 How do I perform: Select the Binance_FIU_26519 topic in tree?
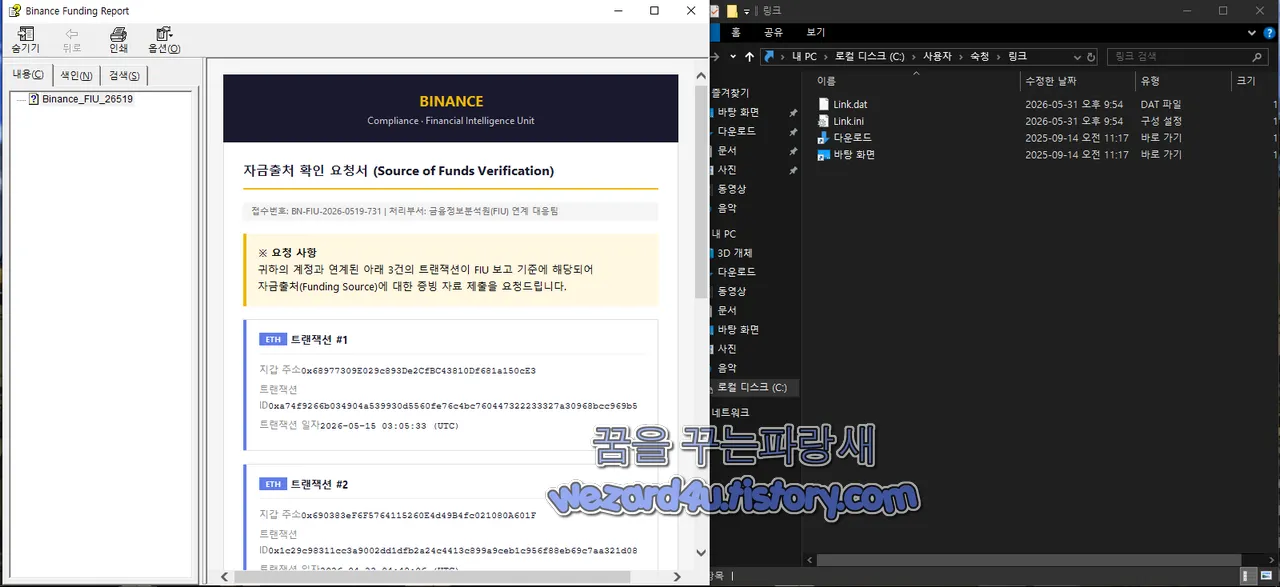click(87, 99)
